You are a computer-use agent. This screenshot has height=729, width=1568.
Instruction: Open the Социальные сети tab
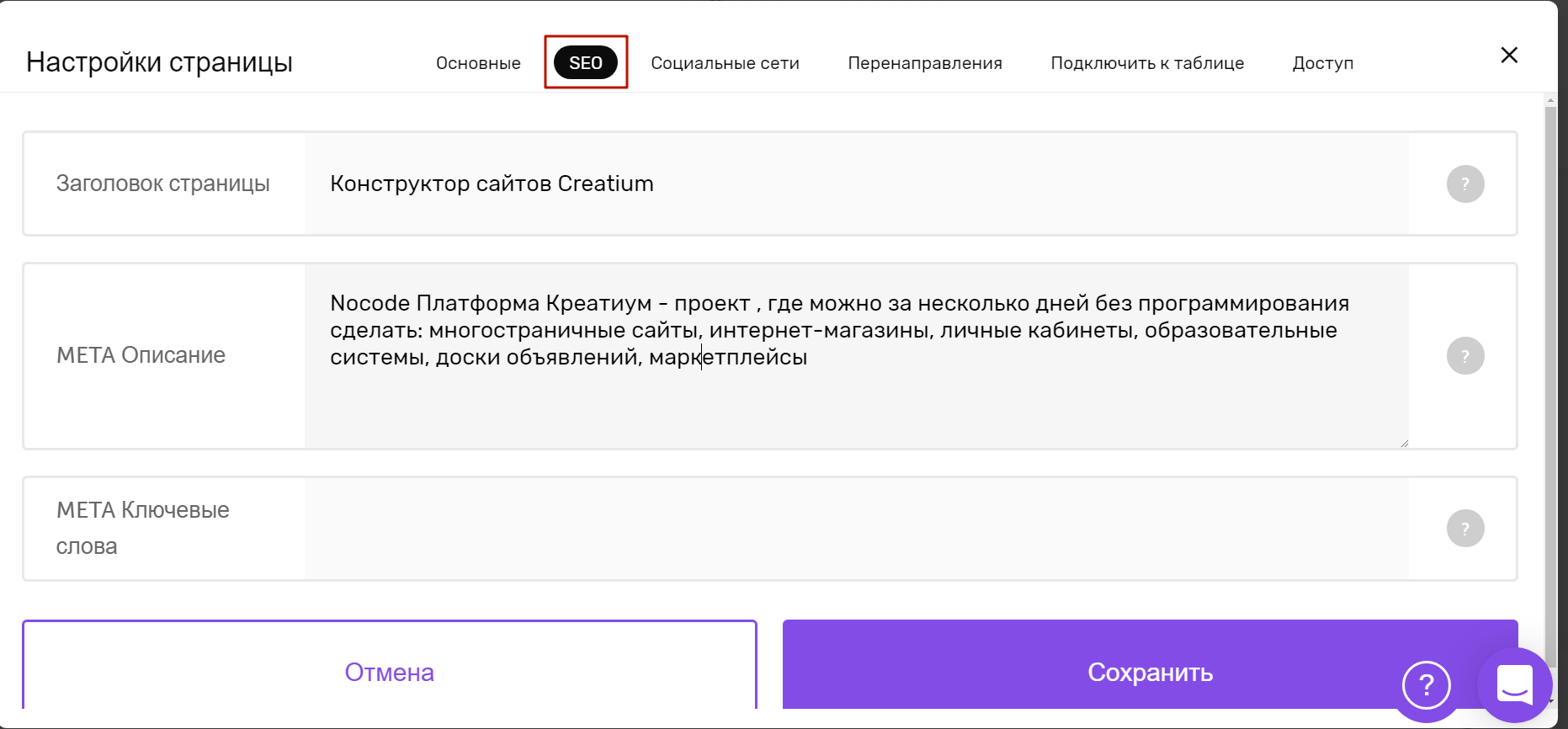(726, 63)
